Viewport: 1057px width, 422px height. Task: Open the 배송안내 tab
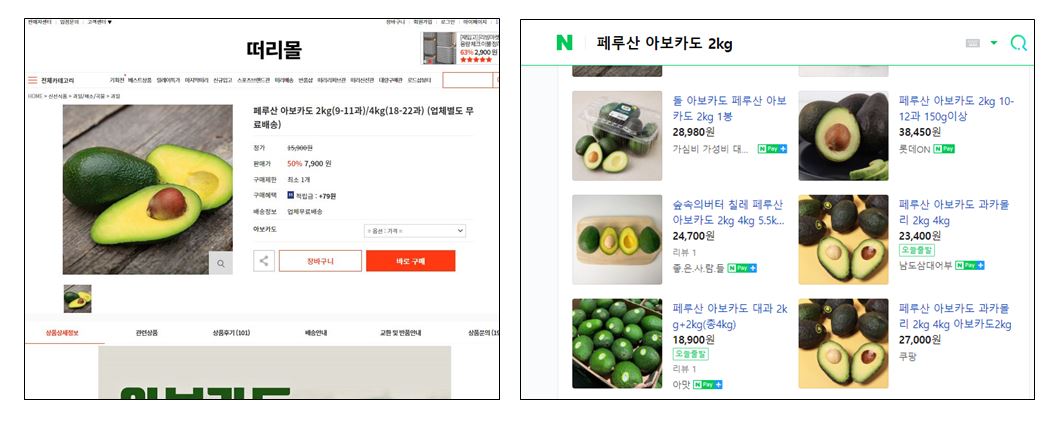click(315, 333)
